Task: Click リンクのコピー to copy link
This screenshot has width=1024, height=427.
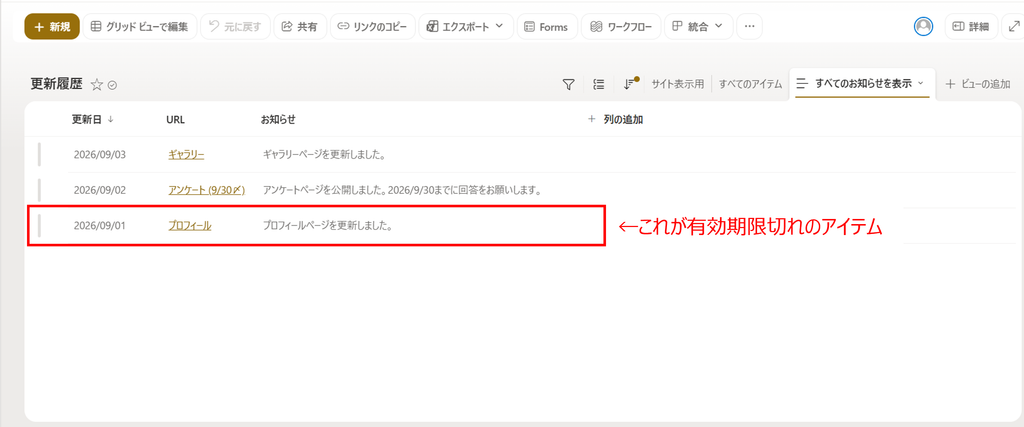Action: [372, 27]
